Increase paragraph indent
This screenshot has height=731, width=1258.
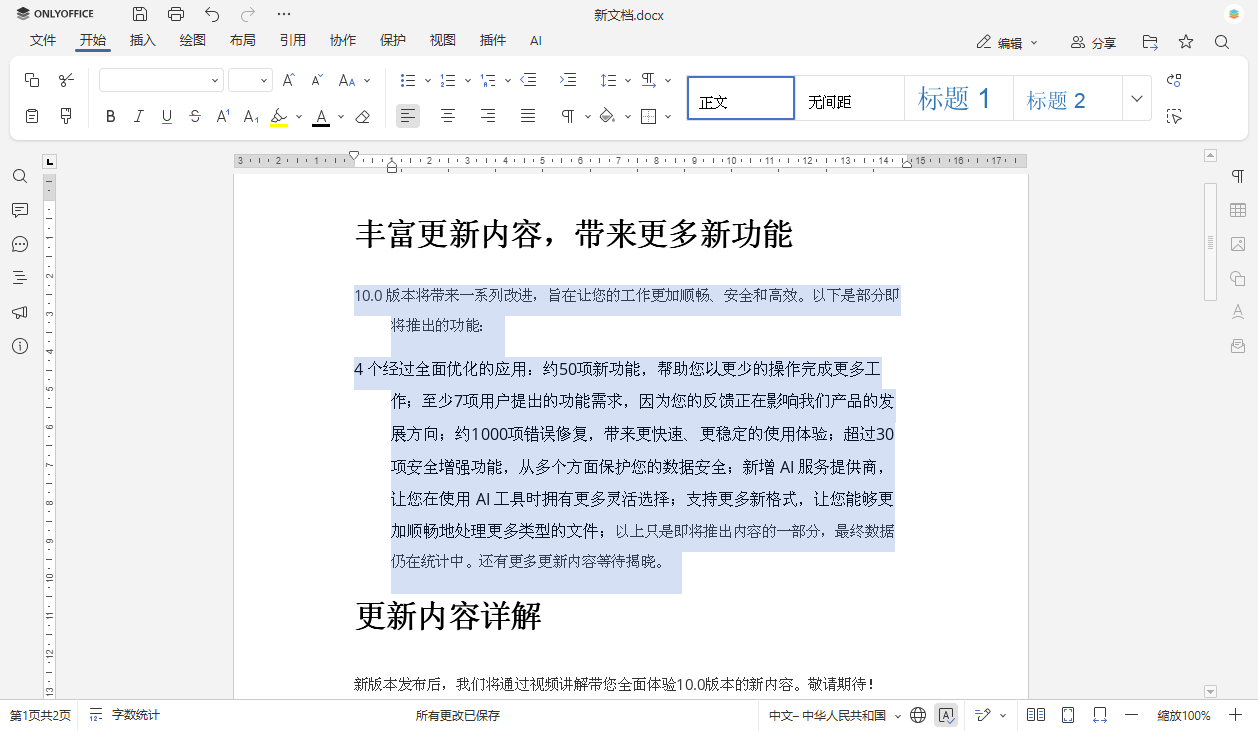click(568, 80)
